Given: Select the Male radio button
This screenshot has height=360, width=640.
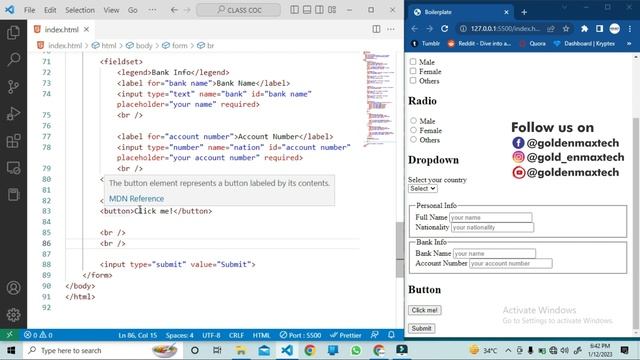Looking at the screenshot, I should pyautogui.click(x=413, y=120).
